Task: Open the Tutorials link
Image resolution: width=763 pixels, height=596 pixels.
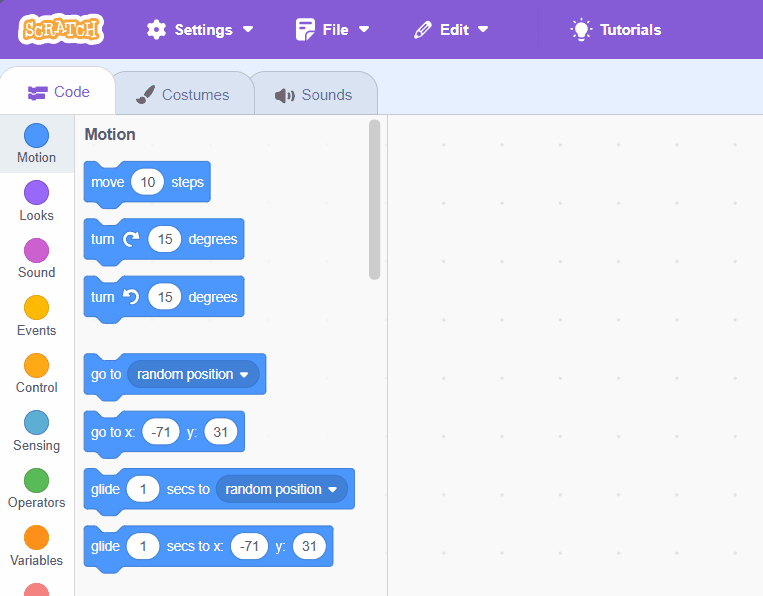Action: 616,29
